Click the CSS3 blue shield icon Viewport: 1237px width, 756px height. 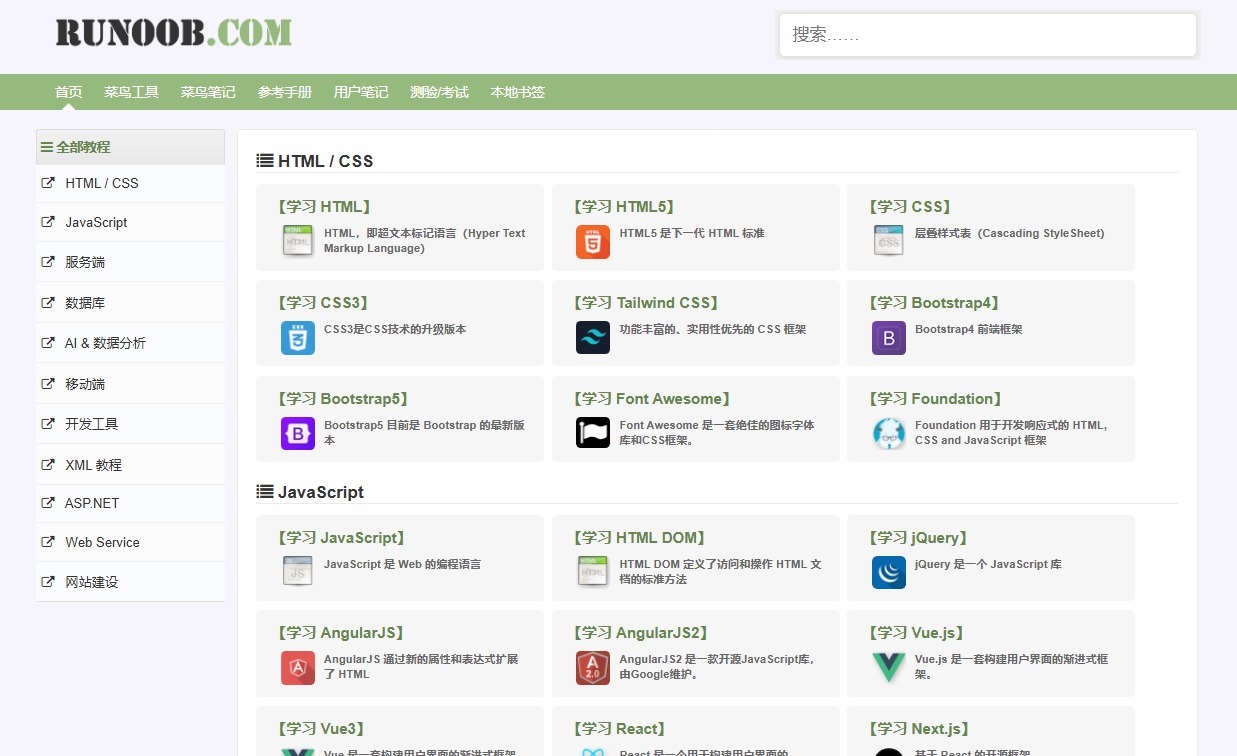(297, 338)
